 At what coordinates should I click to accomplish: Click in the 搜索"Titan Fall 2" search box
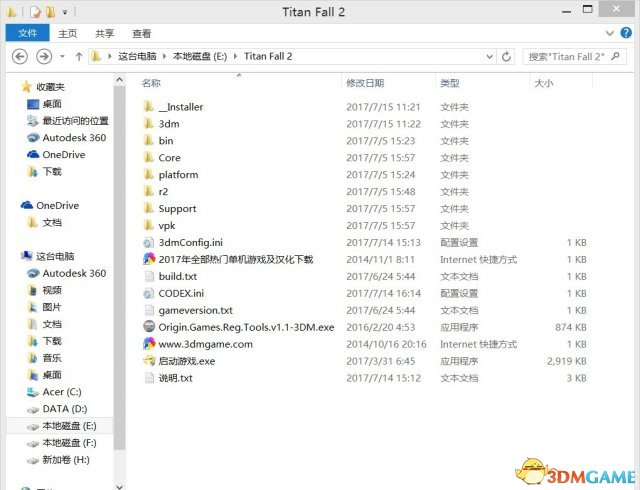pyautogui.click(x=574, y=56)
